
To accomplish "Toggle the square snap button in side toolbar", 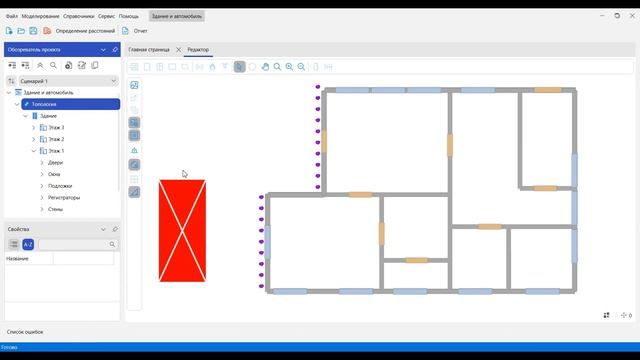I will 134,135.
